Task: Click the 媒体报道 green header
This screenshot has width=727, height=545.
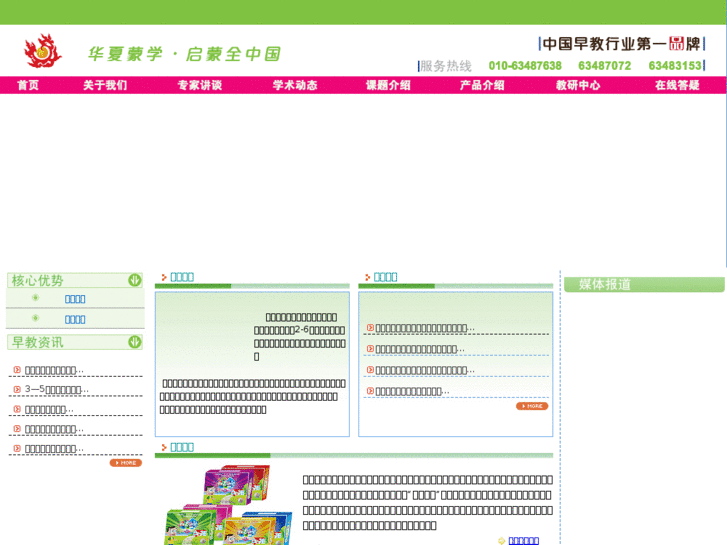Action: 644,284
